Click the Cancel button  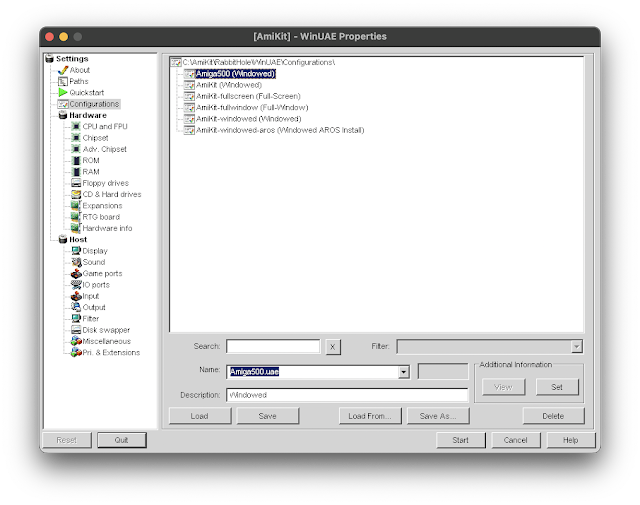[516, 440]
